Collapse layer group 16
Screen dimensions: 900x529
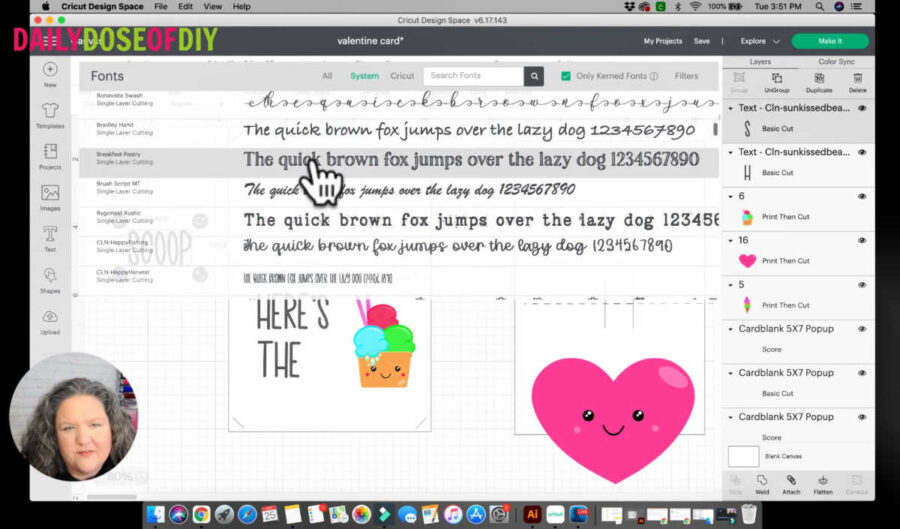(x=731, y=240)
